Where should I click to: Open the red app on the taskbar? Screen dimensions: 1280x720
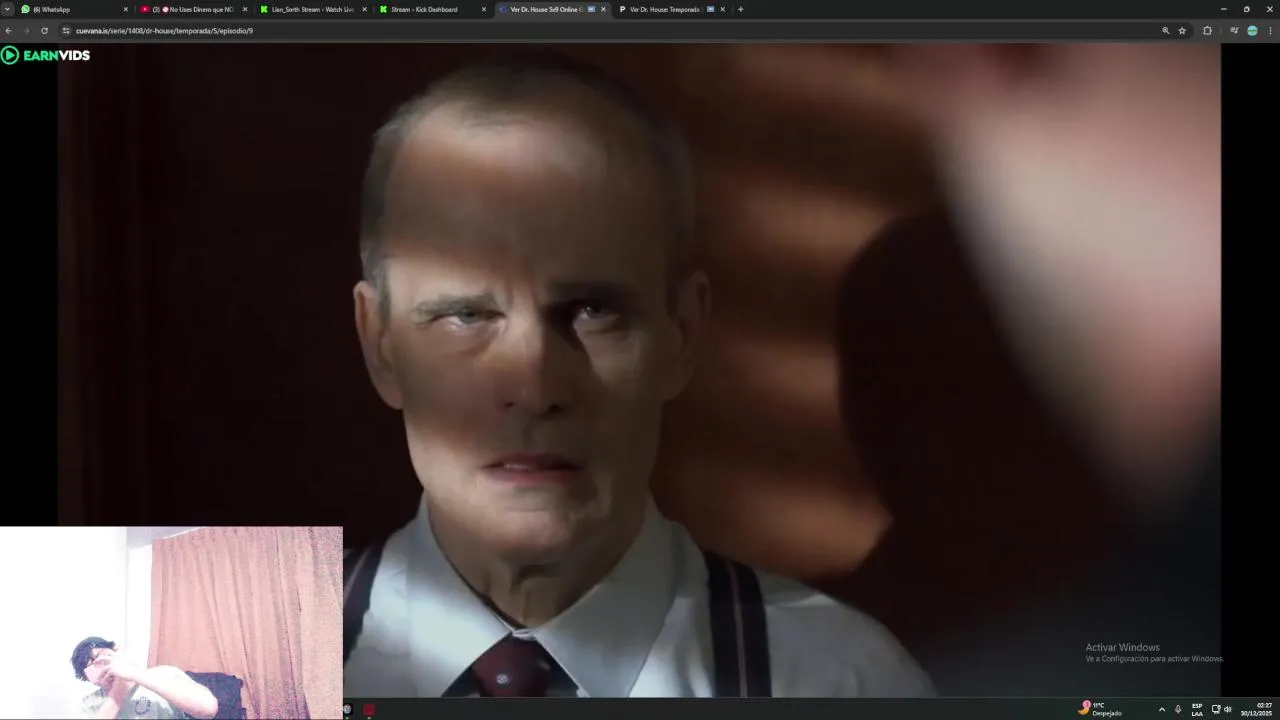point(369,710)
